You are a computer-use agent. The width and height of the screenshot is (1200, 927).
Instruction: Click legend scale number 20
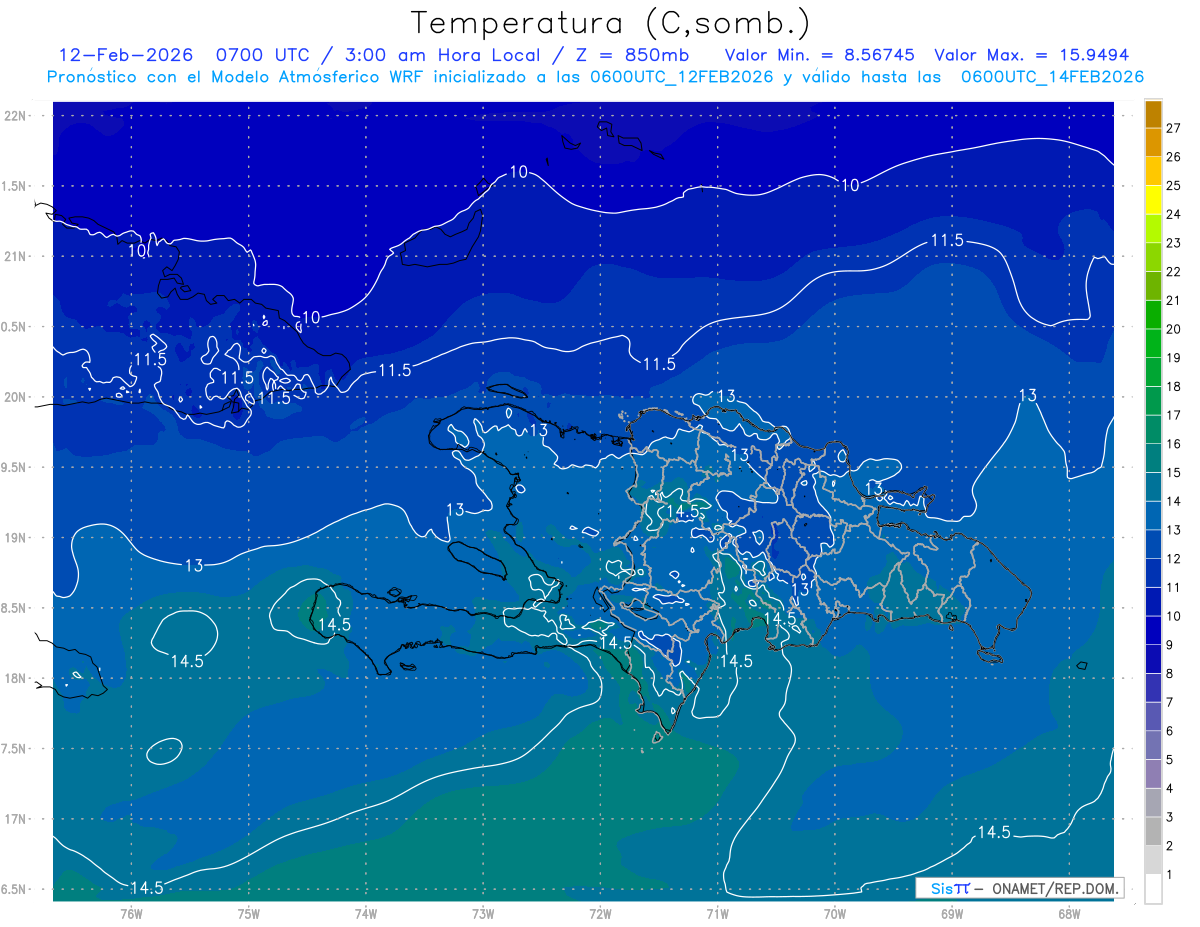[1174, 329]
